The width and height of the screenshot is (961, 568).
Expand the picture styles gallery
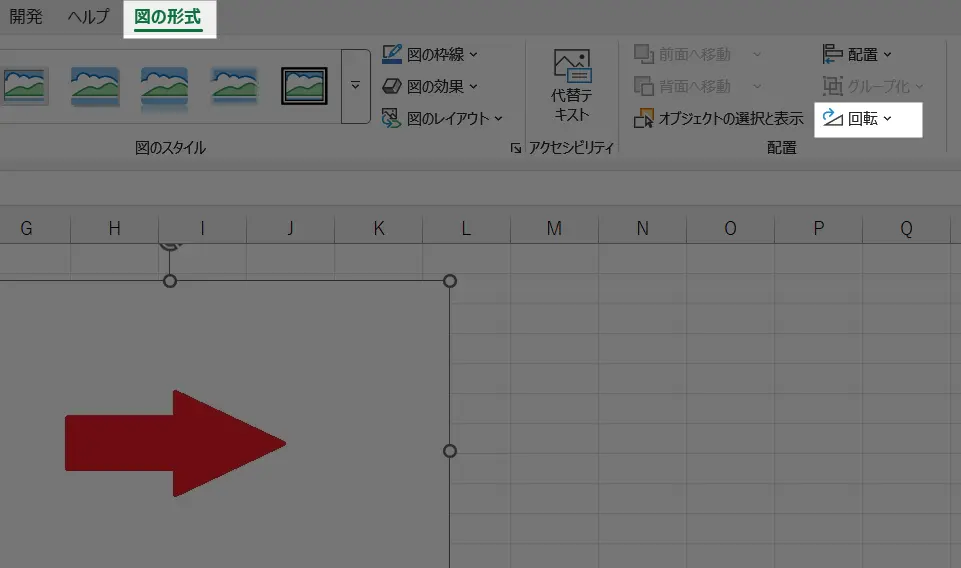pos(355,86)
